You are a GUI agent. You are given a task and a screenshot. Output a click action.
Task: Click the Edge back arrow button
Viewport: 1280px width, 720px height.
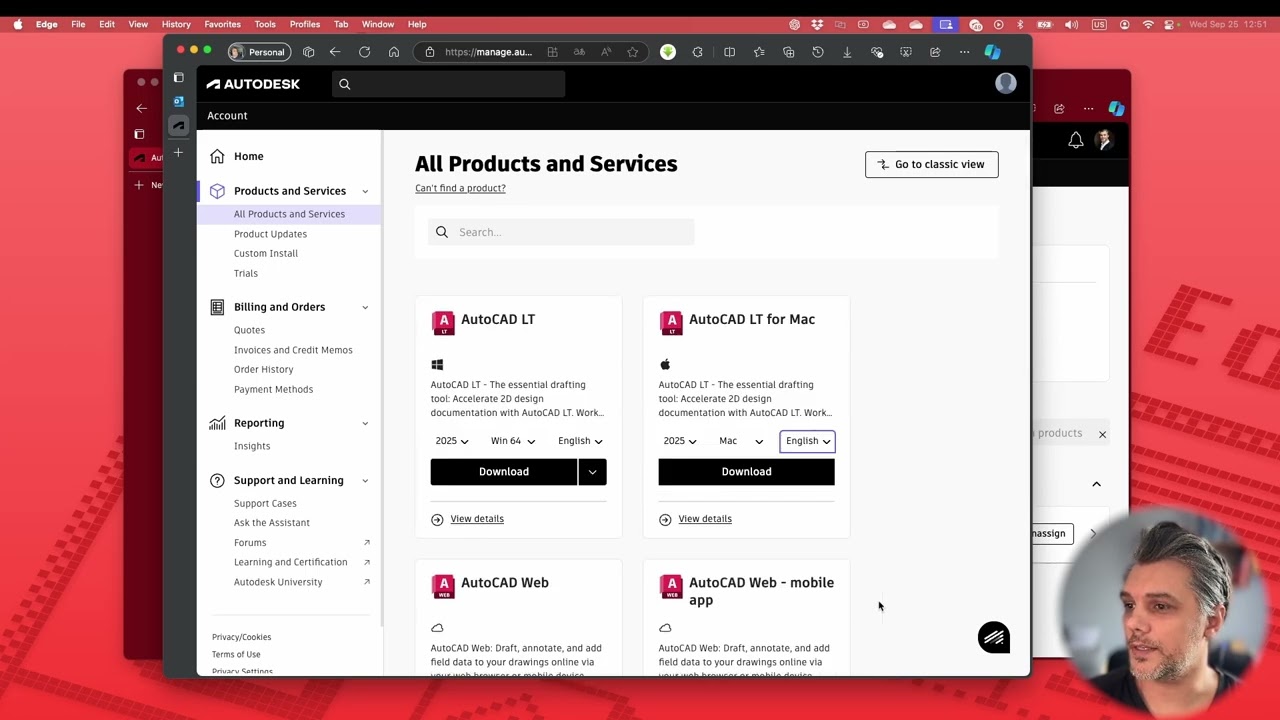(335, 52)
